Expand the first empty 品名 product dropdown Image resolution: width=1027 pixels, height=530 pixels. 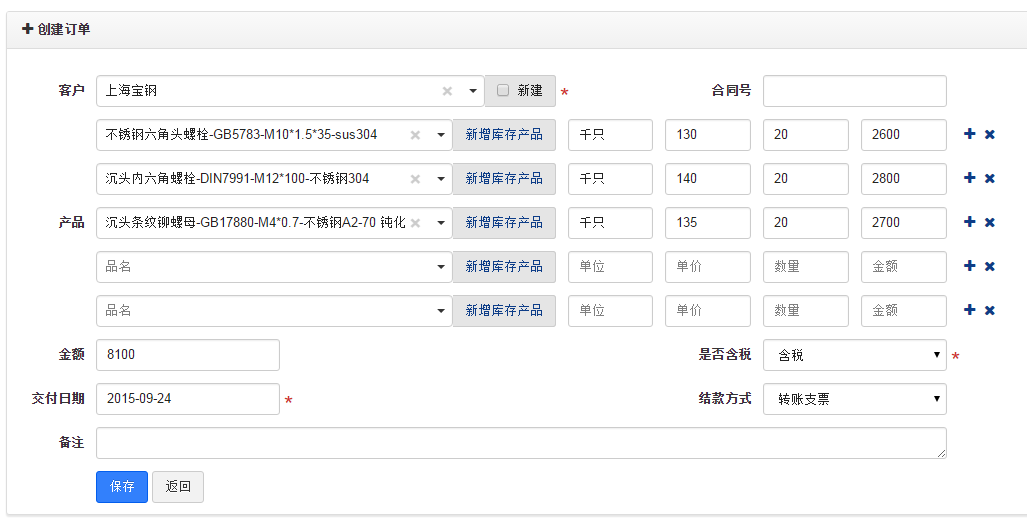[x=441, y=267]
